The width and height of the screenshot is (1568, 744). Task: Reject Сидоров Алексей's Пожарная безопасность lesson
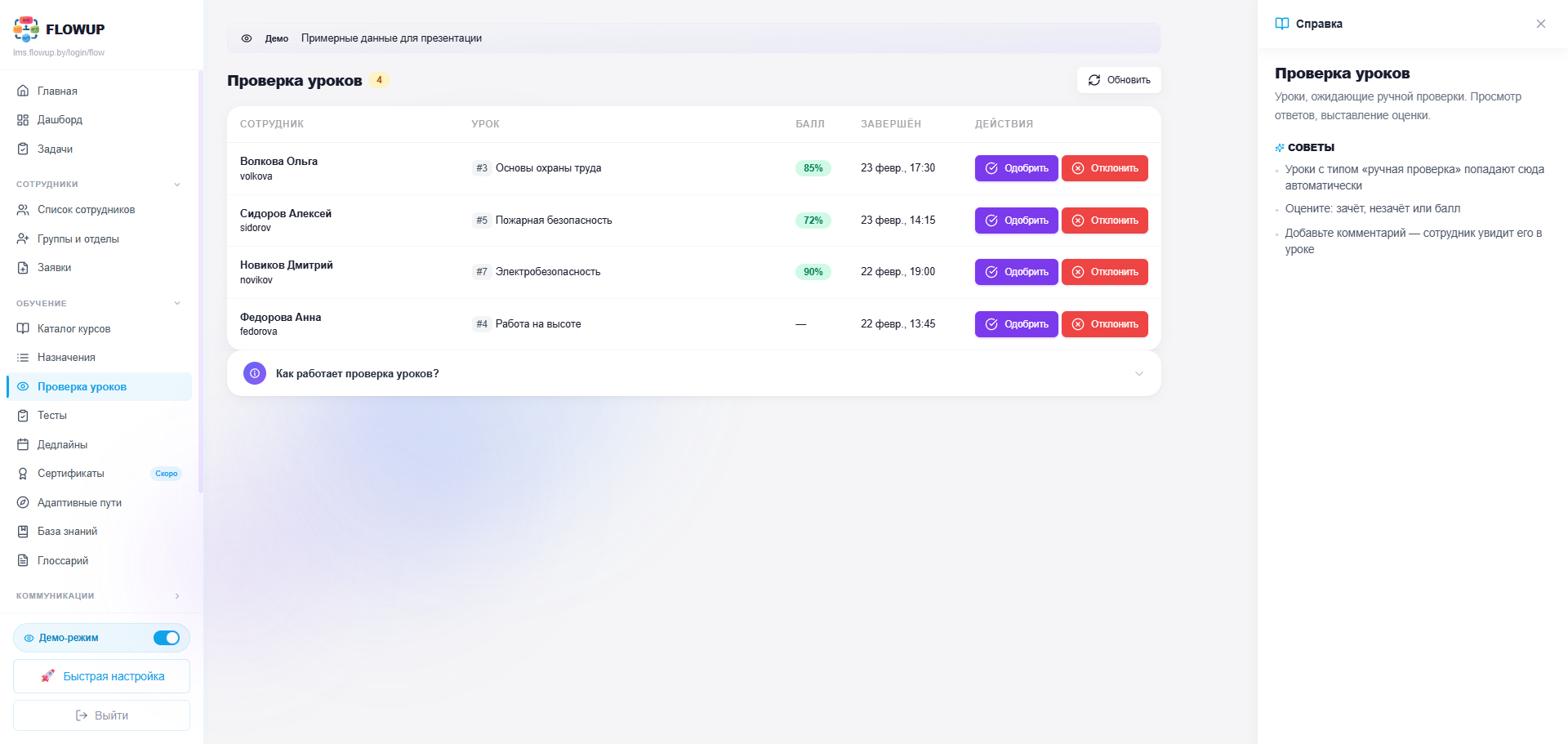(x=1104, y=221)
